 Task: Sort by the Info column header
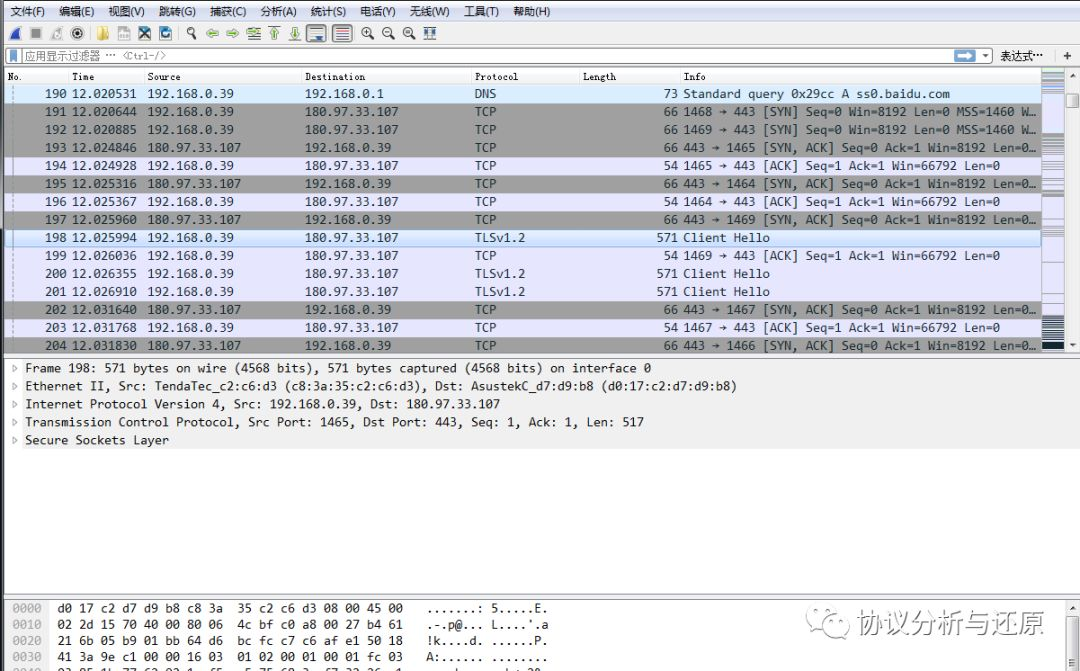pyautogui.click(x=860, y=76)
